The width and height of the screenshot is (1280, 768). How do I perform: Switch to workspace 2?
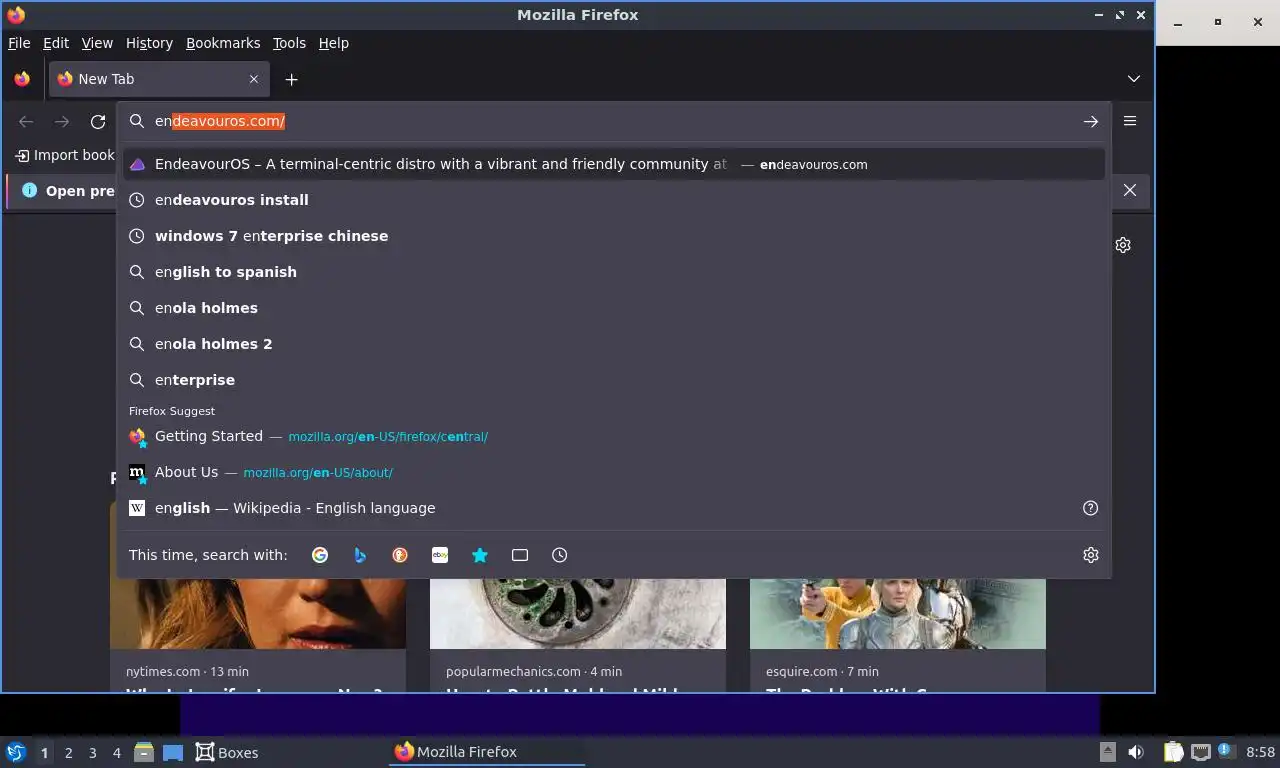(x=68, y=753)
